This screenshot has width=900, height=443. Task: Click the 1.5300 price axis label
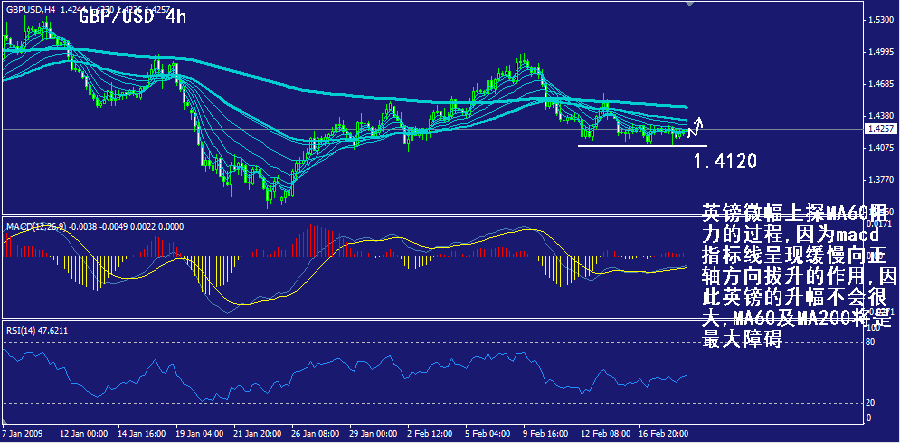tap(882, 20)
